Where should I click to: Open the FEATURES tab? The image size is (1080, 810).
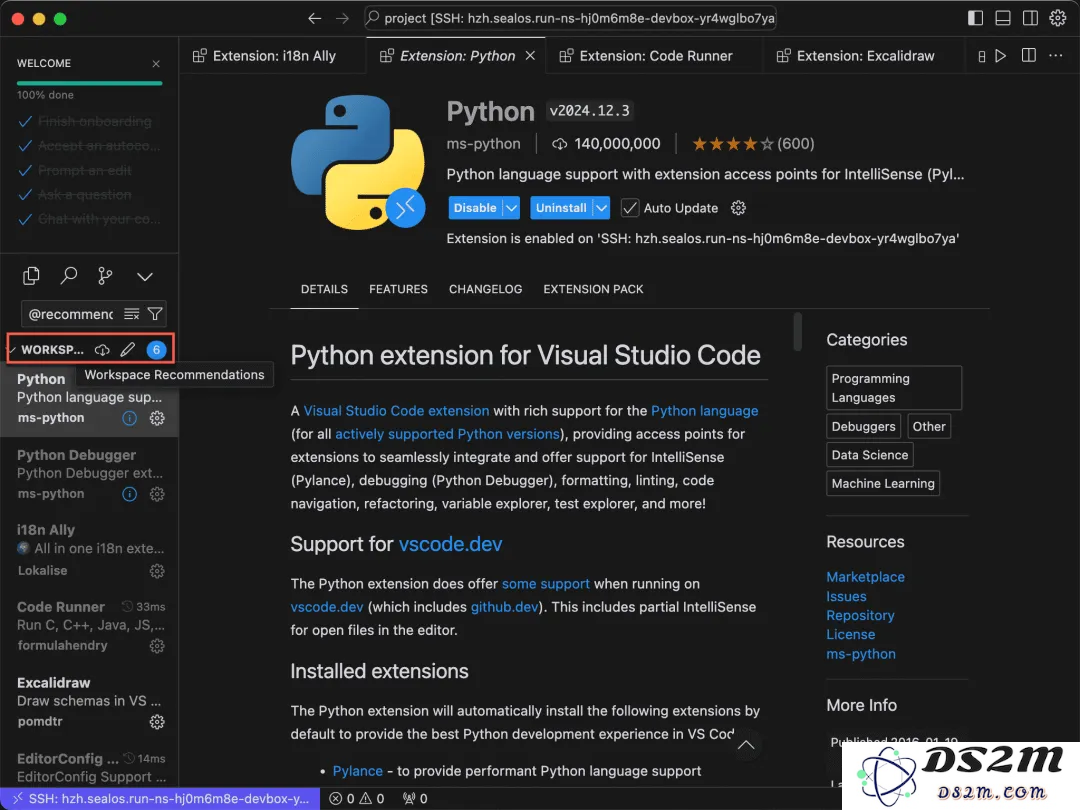click(398, 289)
